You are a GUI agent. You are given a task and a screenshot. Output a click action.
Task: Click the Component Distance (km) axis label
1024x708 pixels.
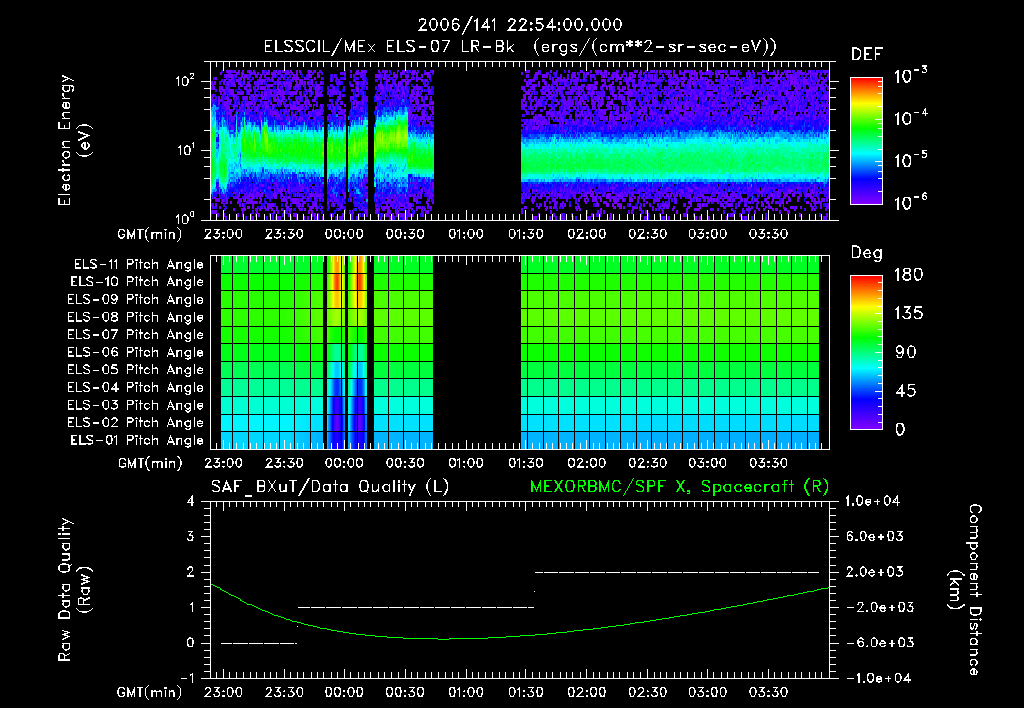(965, 590)
